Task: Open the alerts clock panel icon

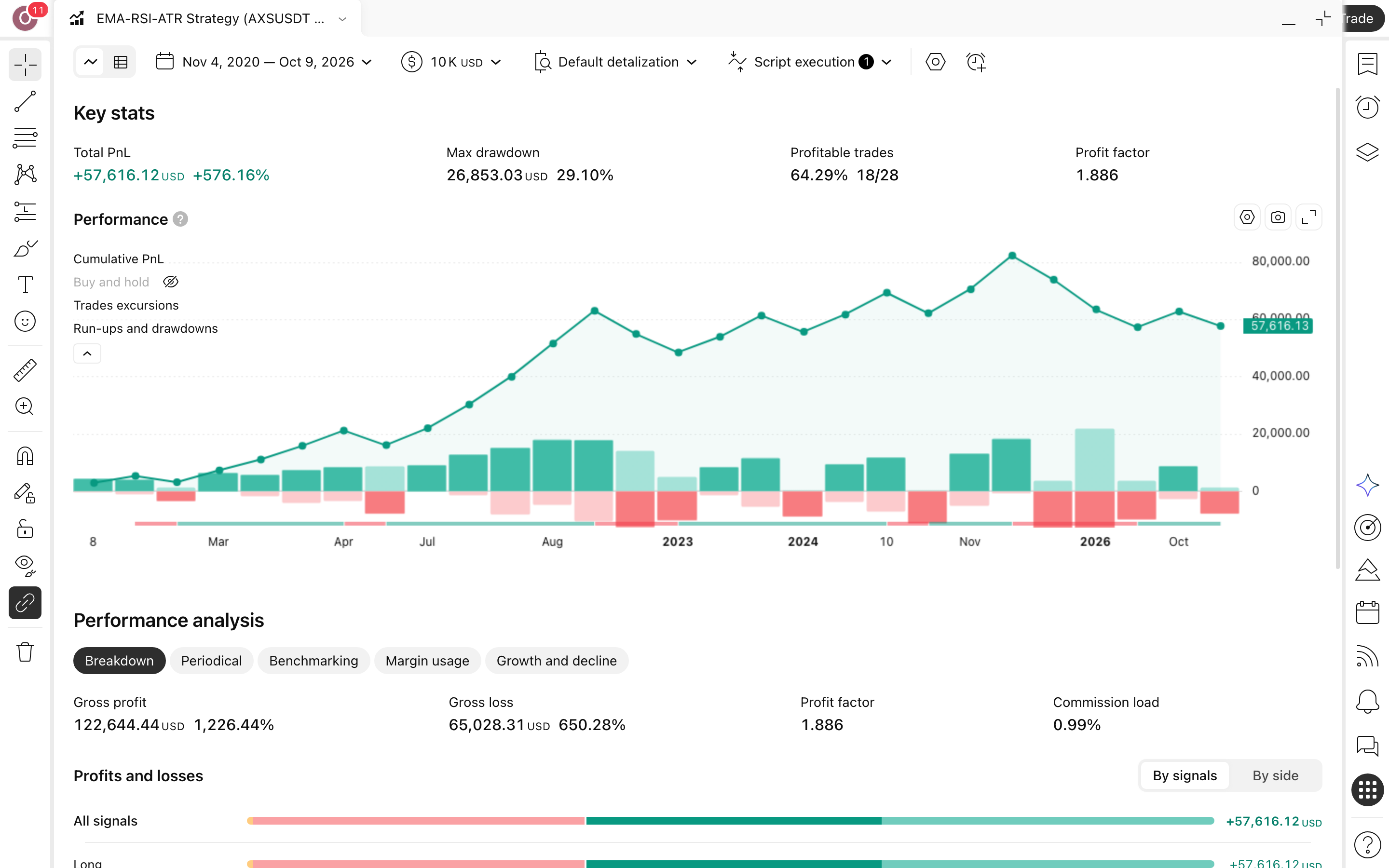Action: 1367,108
